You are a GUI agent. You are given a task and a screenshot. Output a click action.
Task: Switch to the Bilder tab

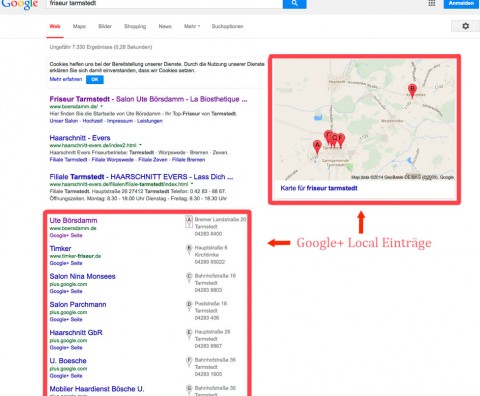tap(105, 26)
